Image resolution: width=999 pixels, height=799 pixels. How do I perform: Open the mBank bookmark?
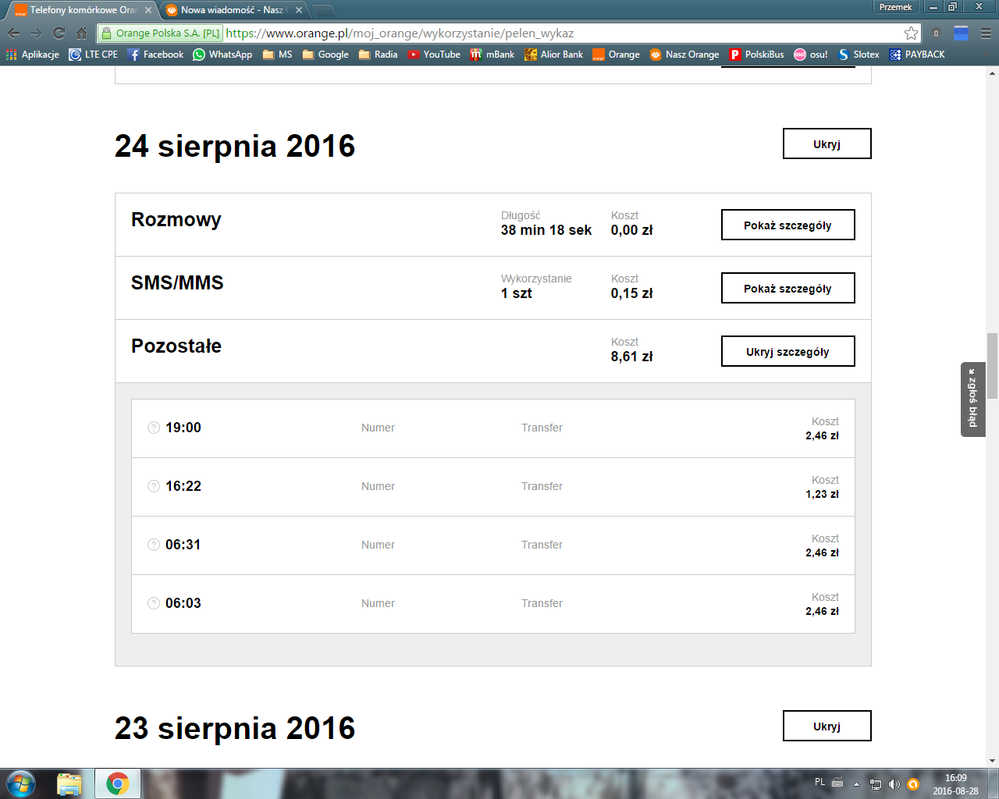[x=492, y=55]
